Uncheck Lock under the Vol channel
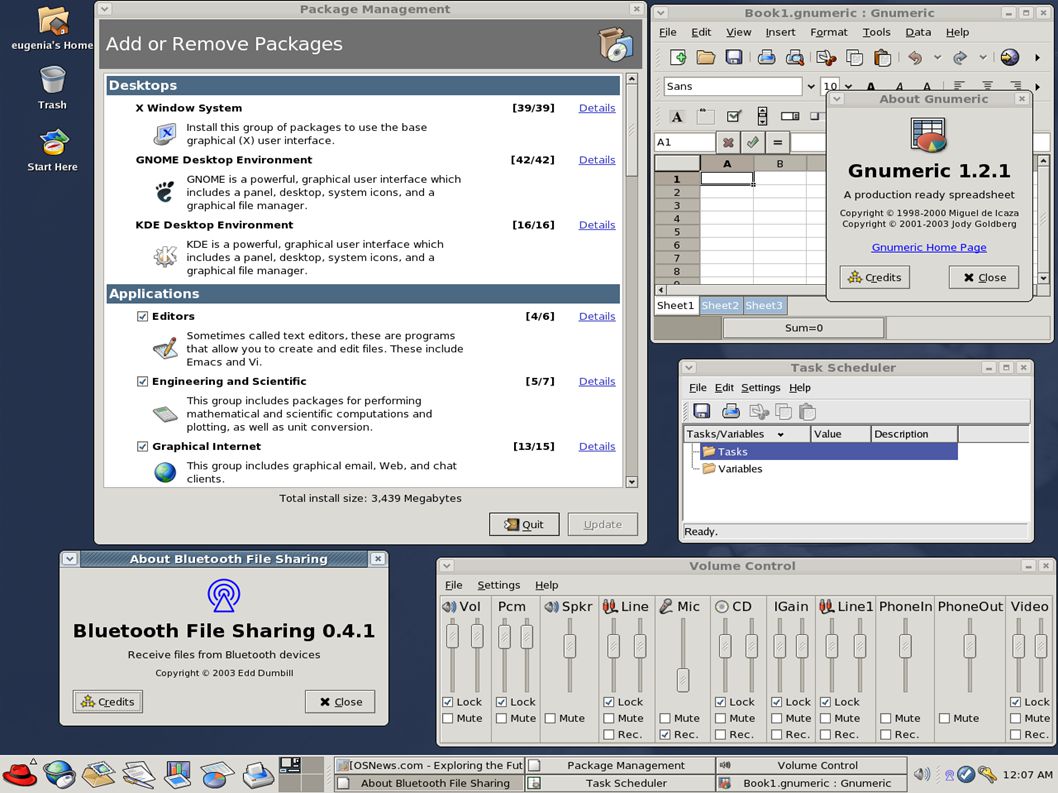The image size is (1058, 793). 447,702
